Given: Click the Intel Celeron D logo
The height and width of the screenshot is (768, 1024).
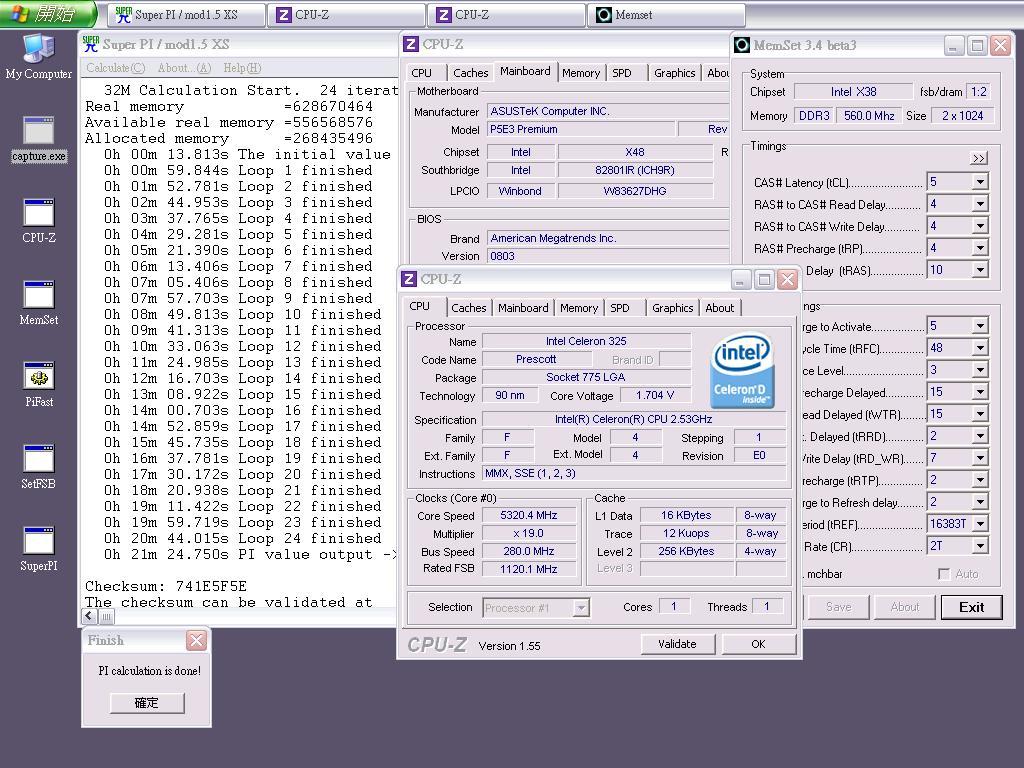Looking at the screenshot, I should (x=743, y=371).
